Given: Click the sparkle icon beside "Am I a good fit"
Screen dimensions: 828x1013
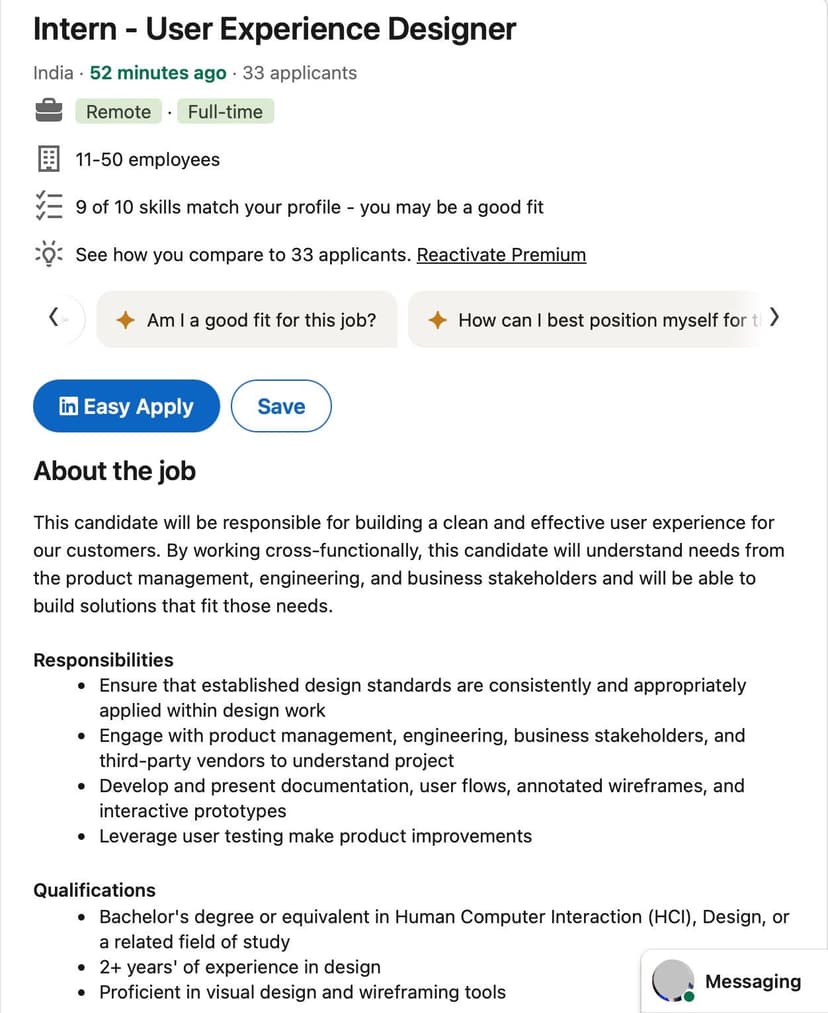Looking at the screenshot, I should (126, 320).
